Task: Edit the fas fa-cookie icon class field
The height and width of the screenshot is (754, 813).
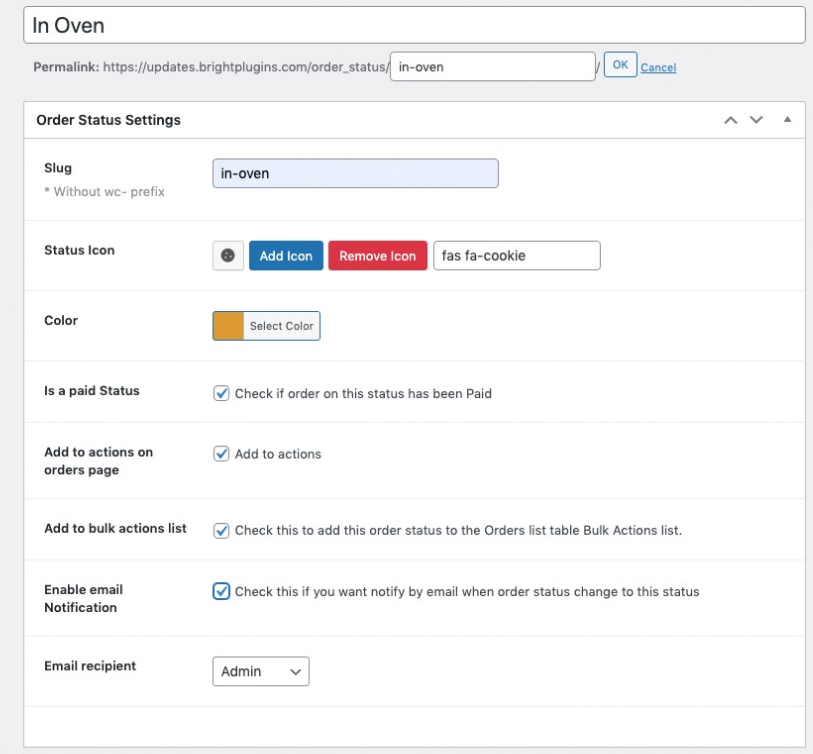Action: pos(517,255)
